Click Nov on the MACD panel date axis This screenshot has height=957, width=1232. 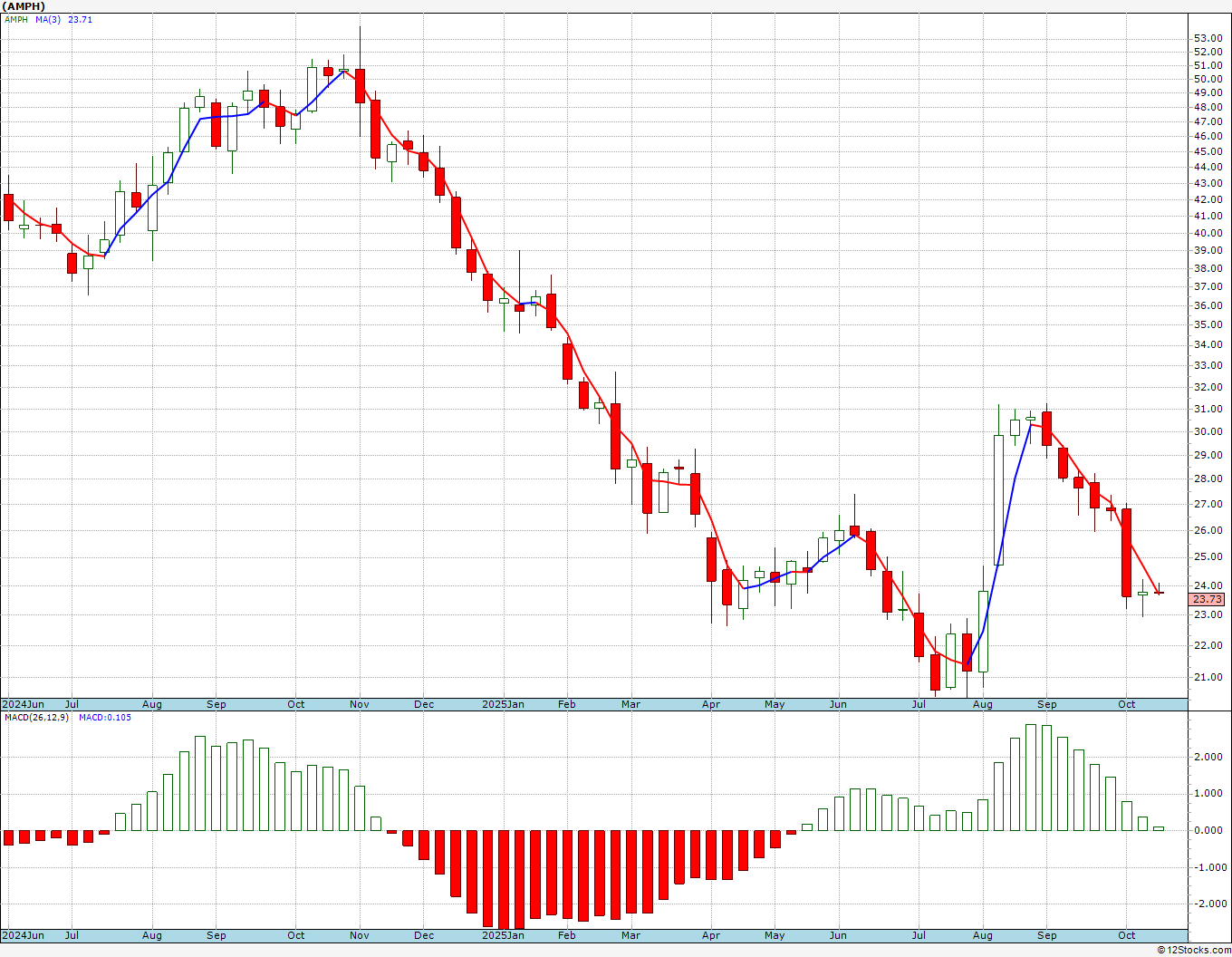point(360,935)
